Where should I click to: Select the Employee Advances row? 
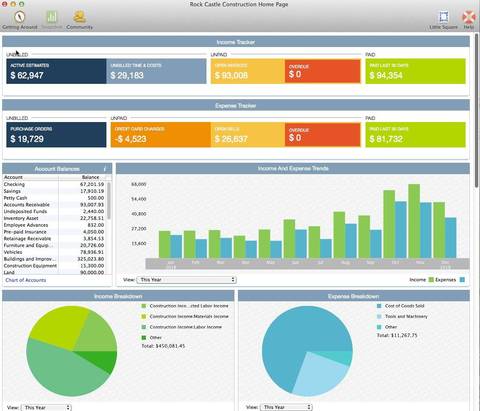coord(54,225)
